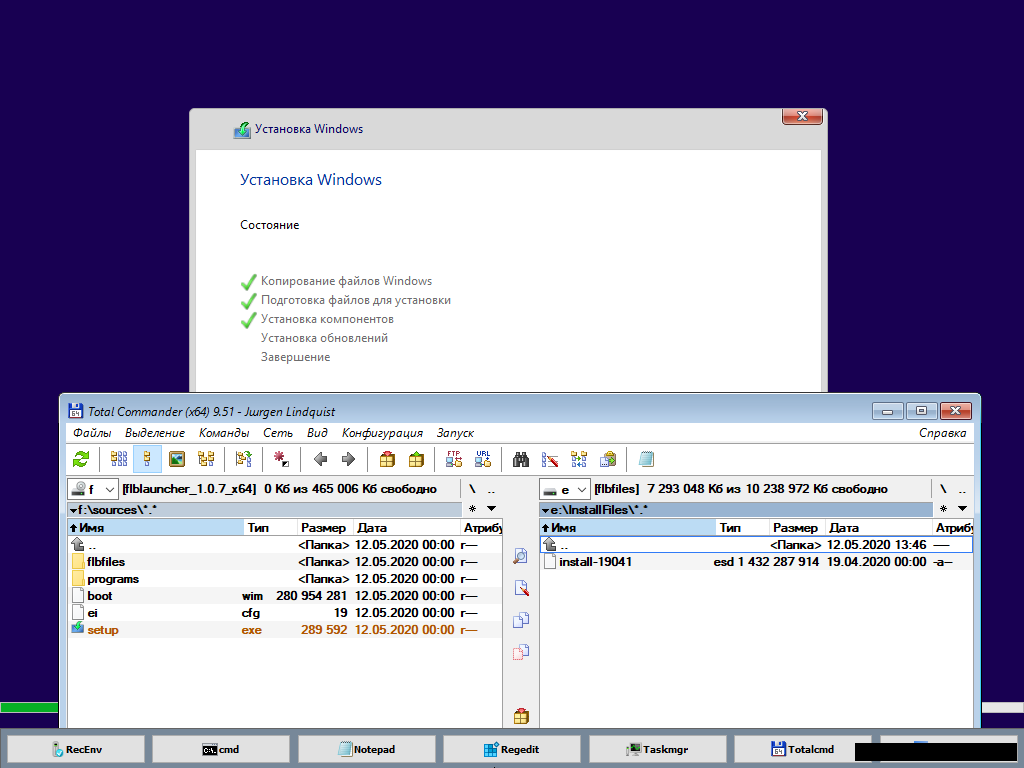The width and height of the screenshot is (1024, 768).
Task: Select setup exe in left panel
Action: click(x=285, y=630)
